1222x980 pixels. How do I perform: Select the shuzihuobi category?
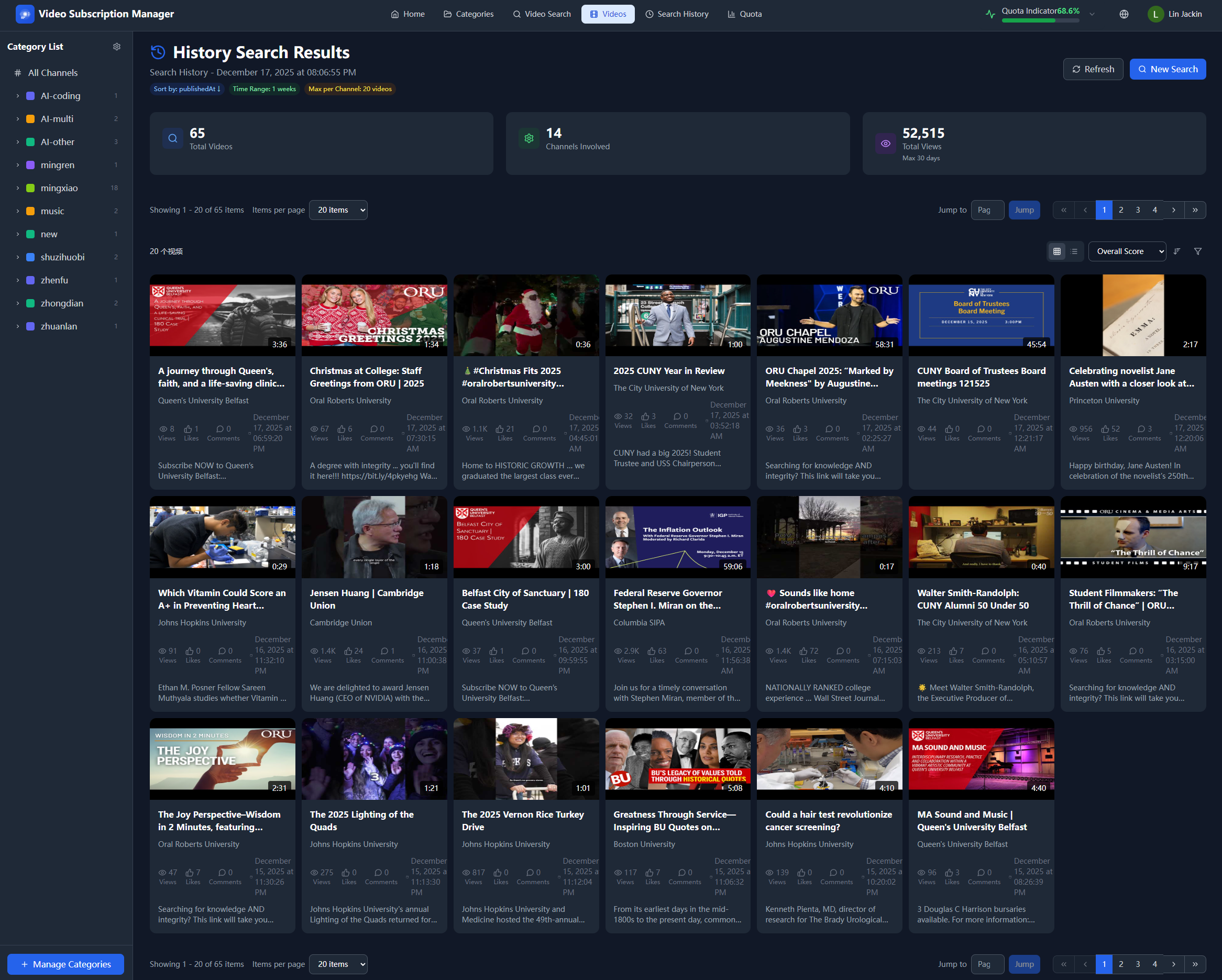pyautogui.click(x=67, y=257)
